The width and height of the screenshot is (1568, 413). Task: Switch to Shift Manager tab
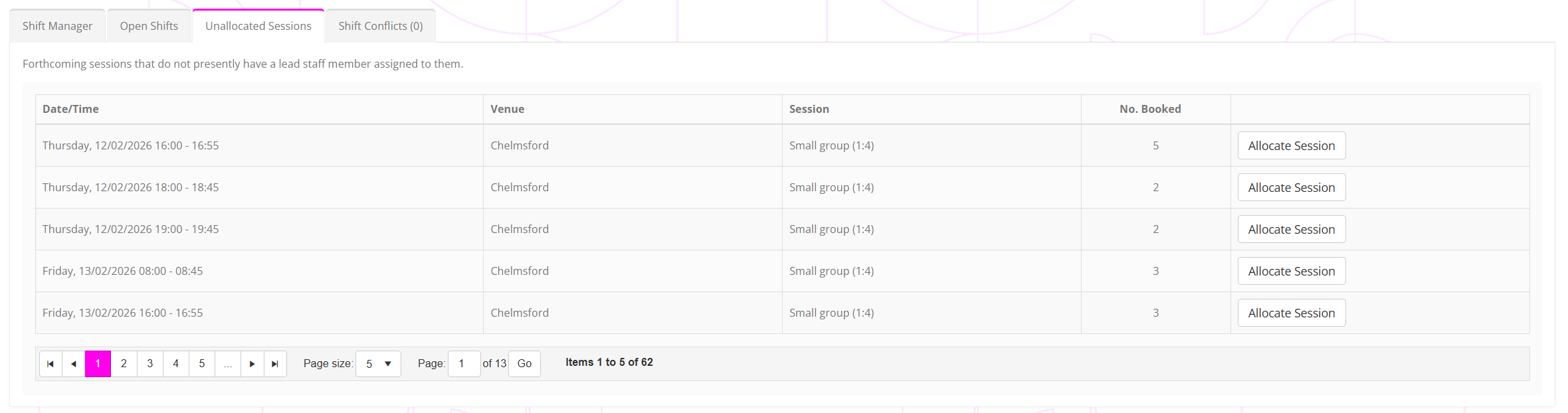coord(57,26)
